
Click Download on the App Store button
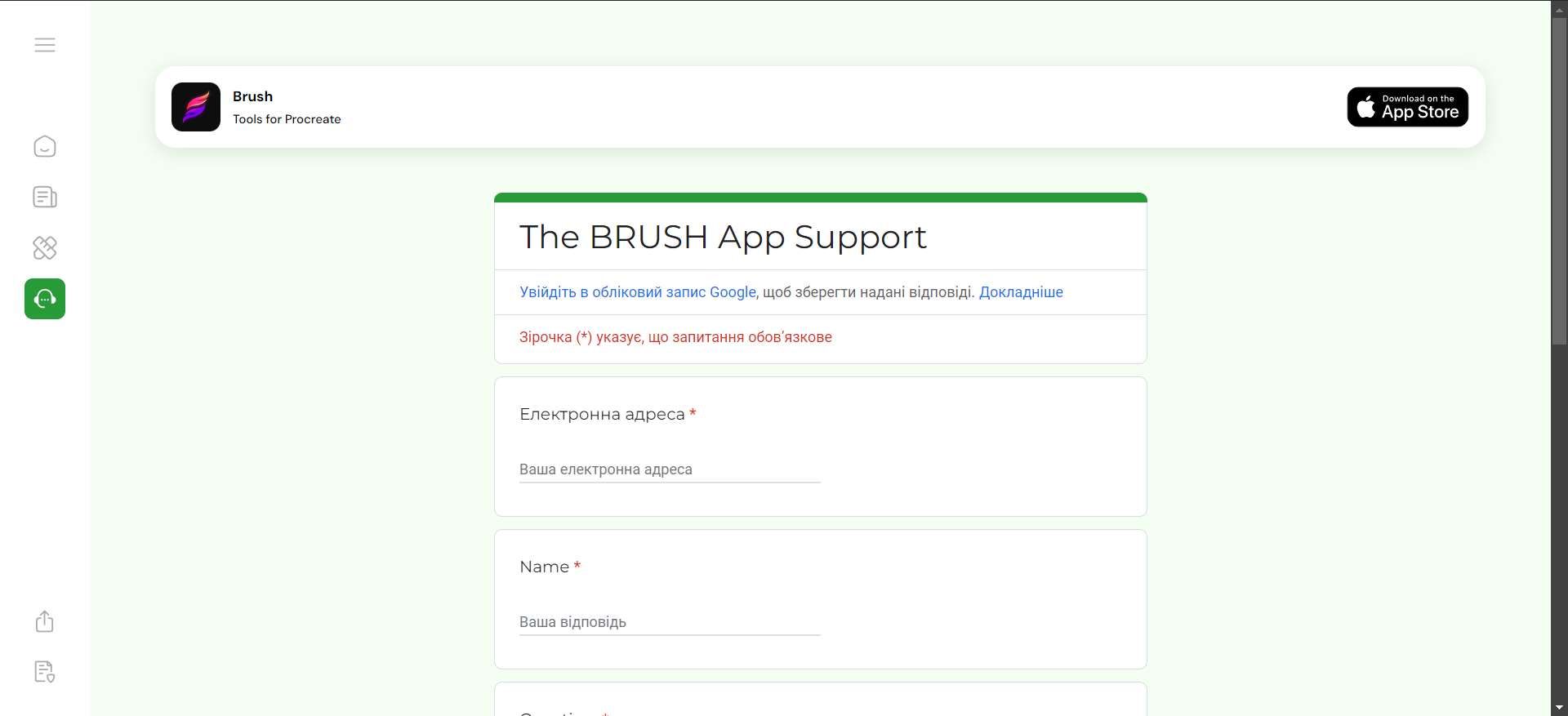(1407, 107)
